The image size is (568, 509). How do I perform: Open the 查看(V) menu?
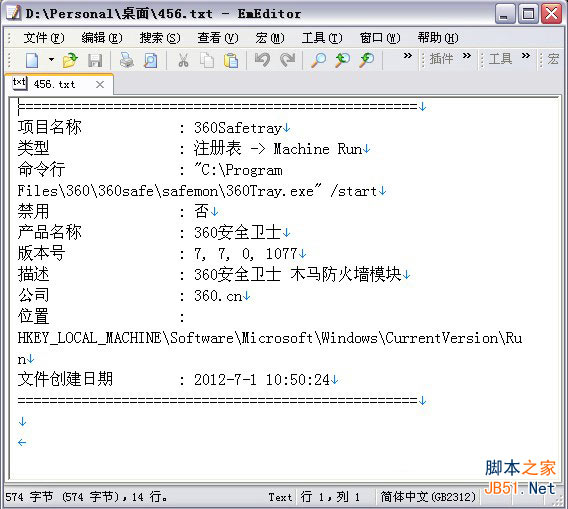click(218, 38)
